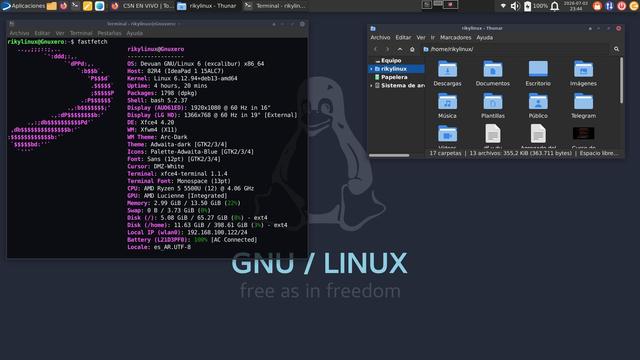Launch the terminal emulator panel launcher
The width and height of the screenshot is (640, 360).
click(75, 6)
